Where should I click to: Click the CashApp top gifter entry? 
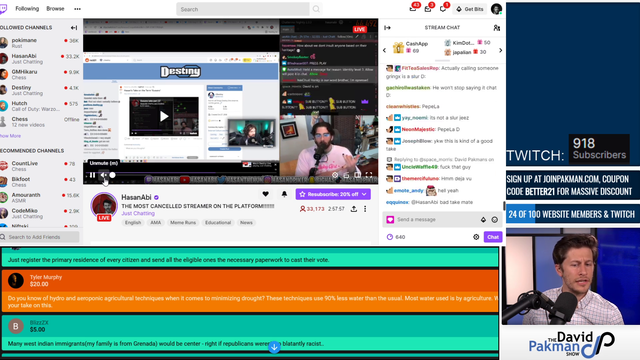pyautogui.click(x=411, y=47)
